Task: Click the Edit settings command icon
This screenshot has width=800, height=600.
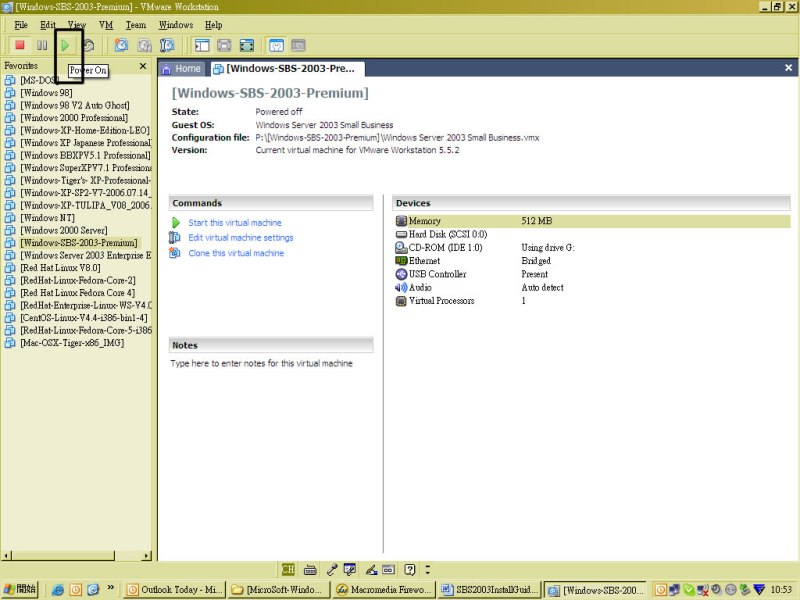Action: point(175,238)
